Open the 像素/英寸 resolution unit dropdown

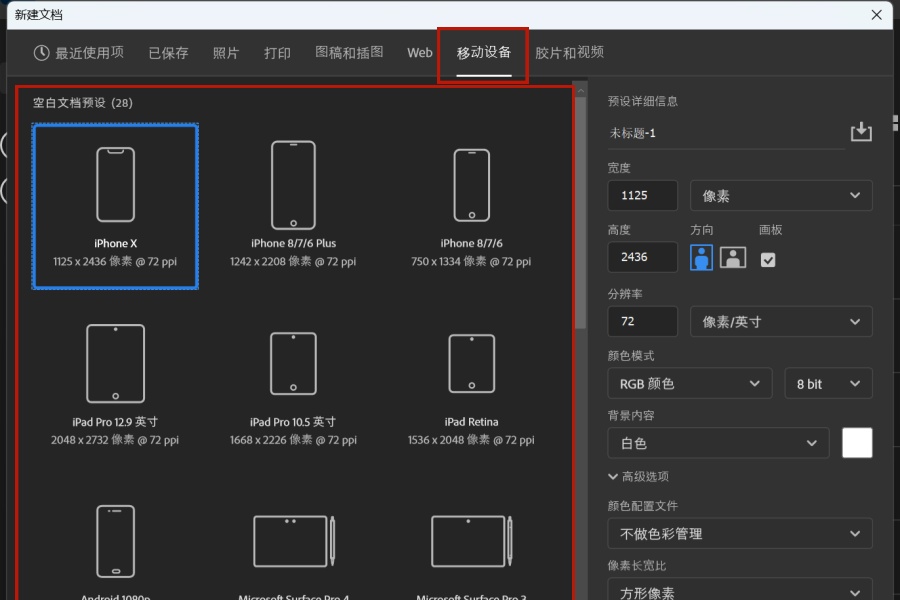point(781,322)
